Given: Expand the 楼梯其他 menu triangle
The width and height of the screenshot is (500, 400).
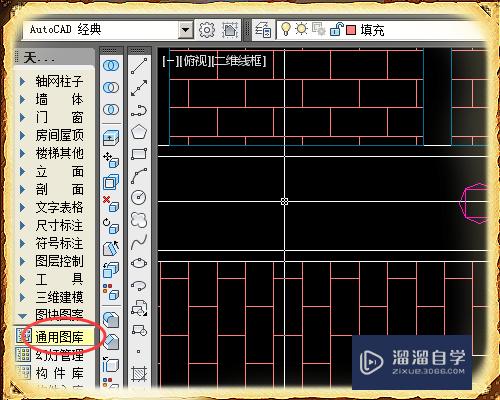Looking at the screenshot, I should pos(22,153).
